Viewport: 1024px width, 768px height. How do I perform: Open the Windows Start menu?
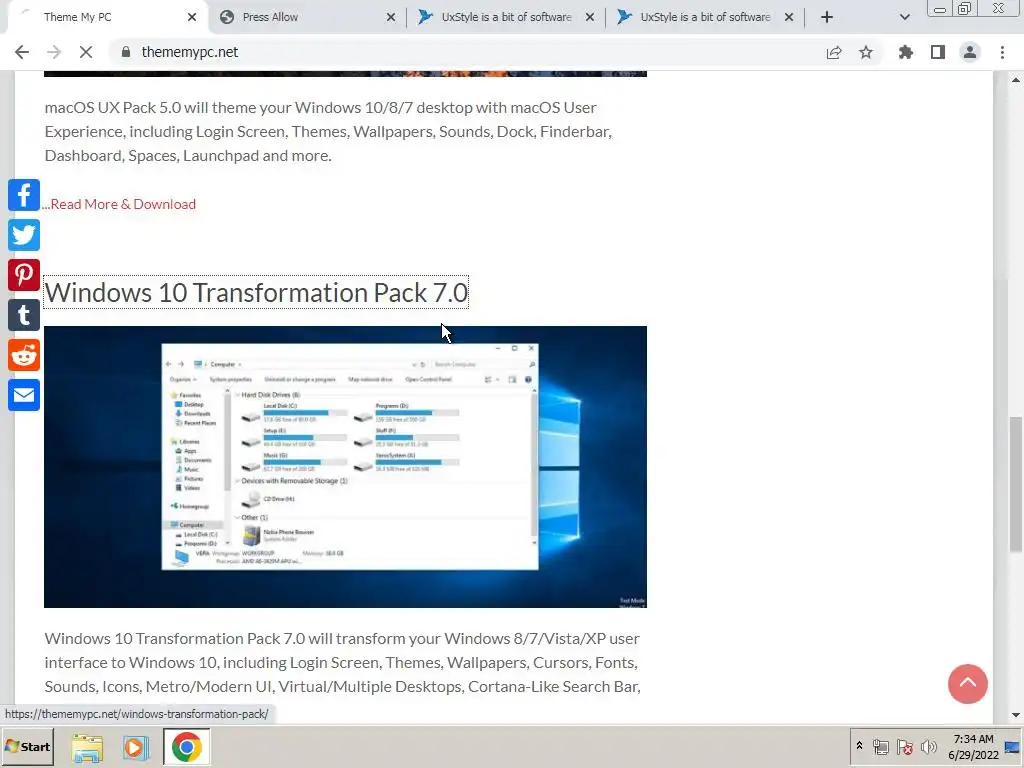coord(27,746)
